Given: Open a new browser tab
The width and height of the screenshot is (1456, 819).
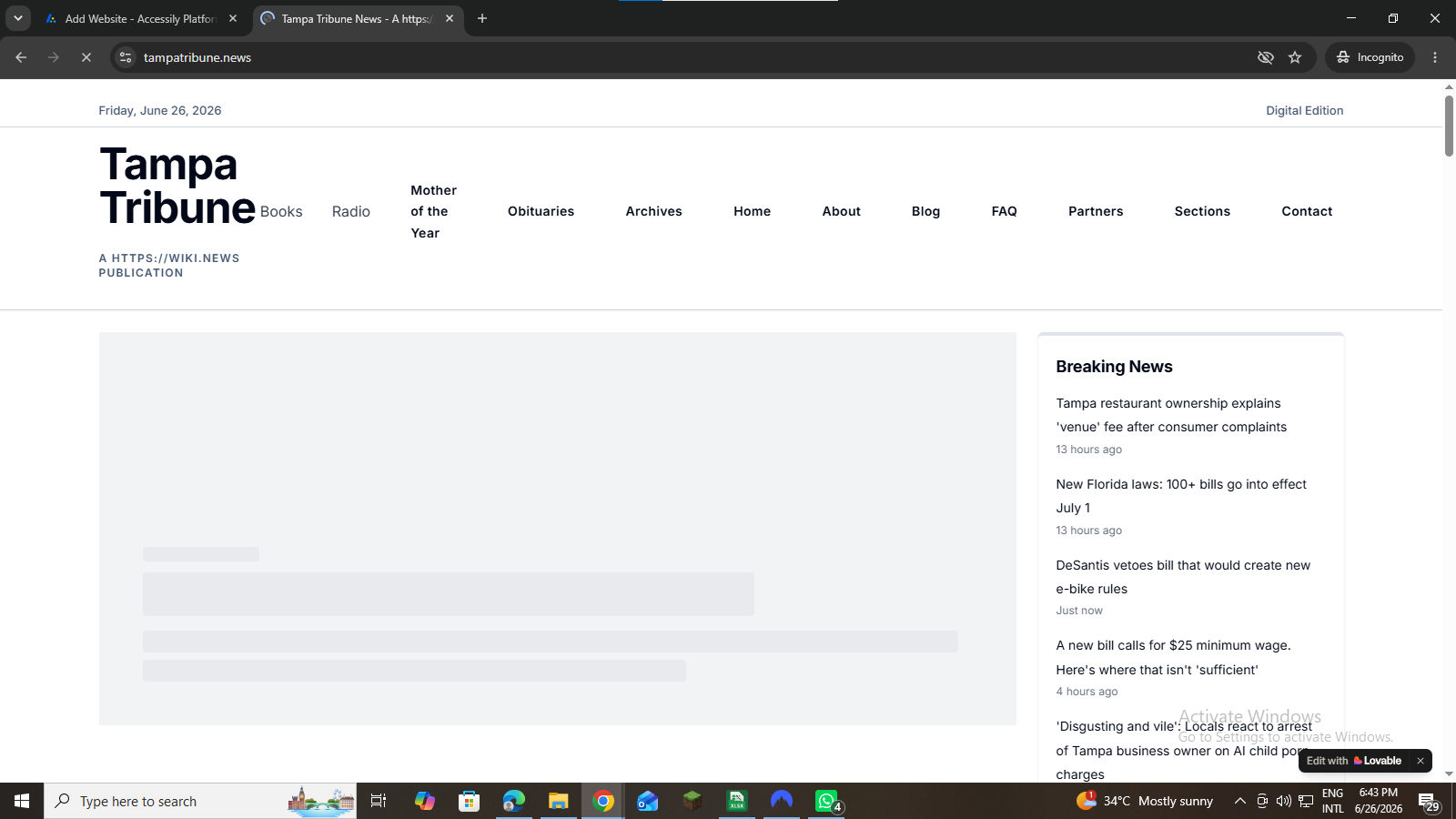Looking at the screenshot, I should pyautogui.click(x=482, y=18).
